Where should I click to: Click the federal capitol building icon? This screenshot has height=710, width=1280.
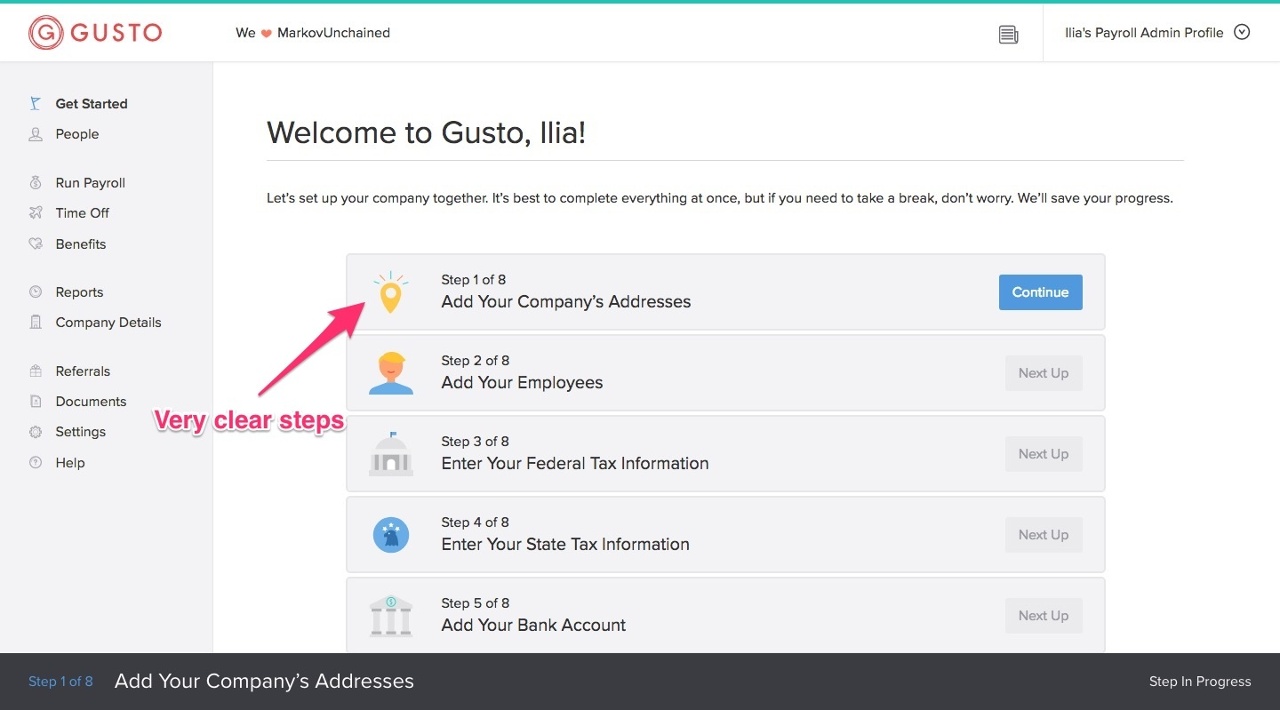(390, 454)
